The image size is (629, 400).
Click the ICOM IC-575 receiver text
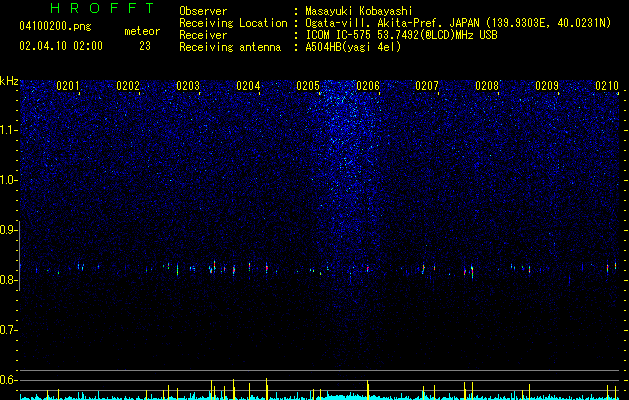coord(401,35)
